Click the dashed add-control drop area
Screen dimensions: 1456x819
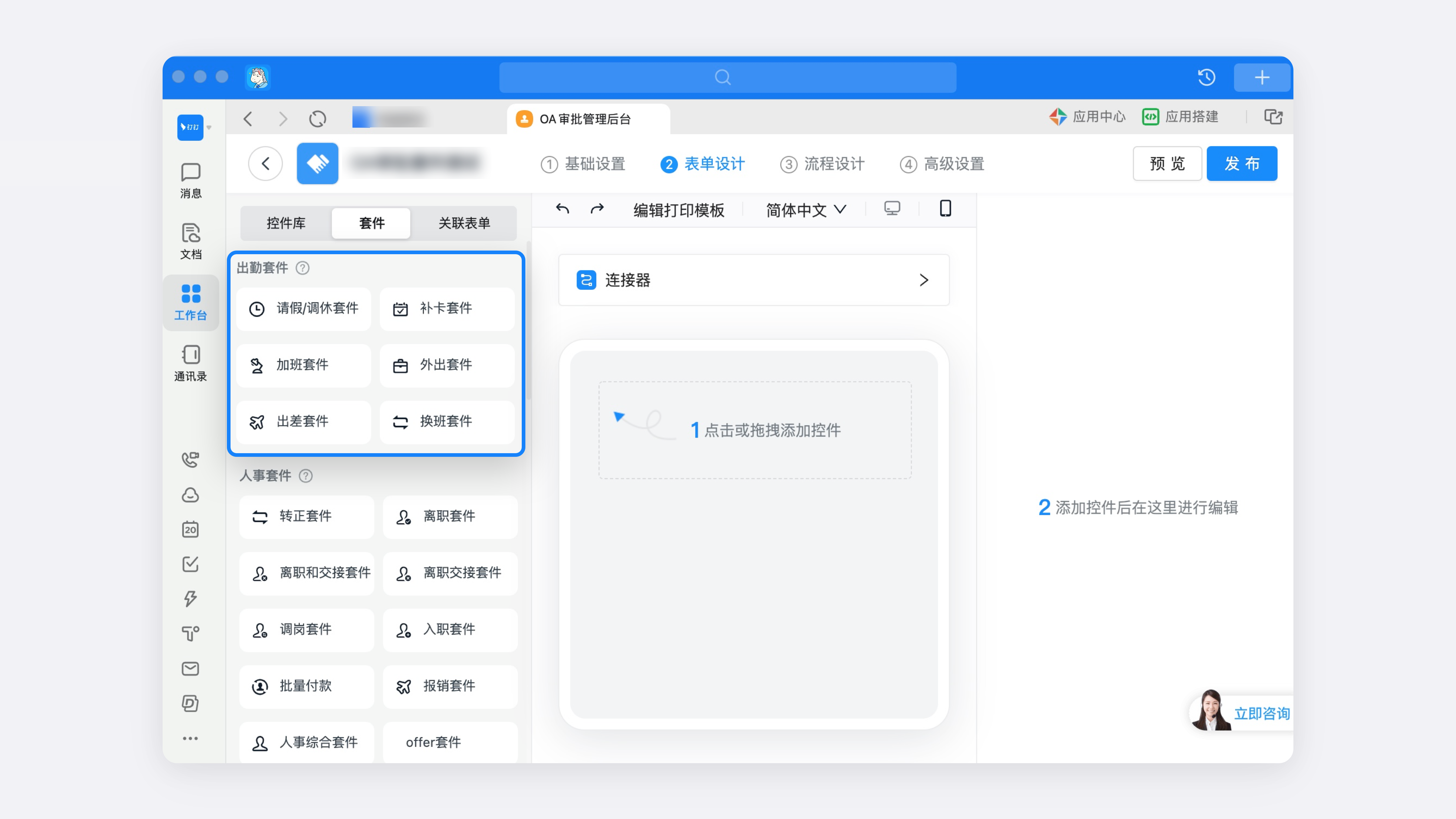755,430
